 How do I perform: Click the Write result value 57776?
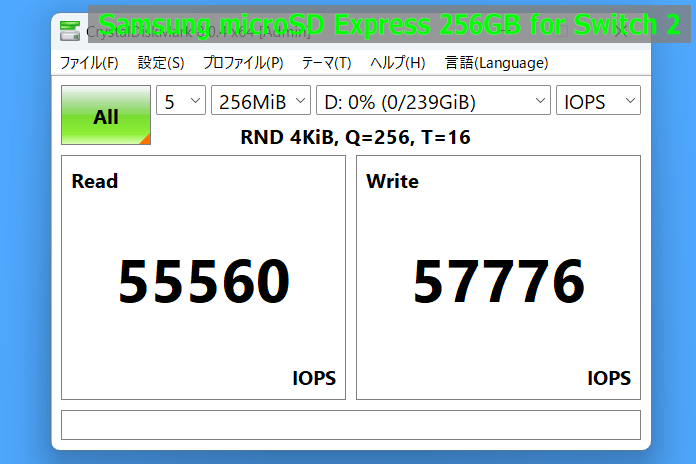(499, 282)
